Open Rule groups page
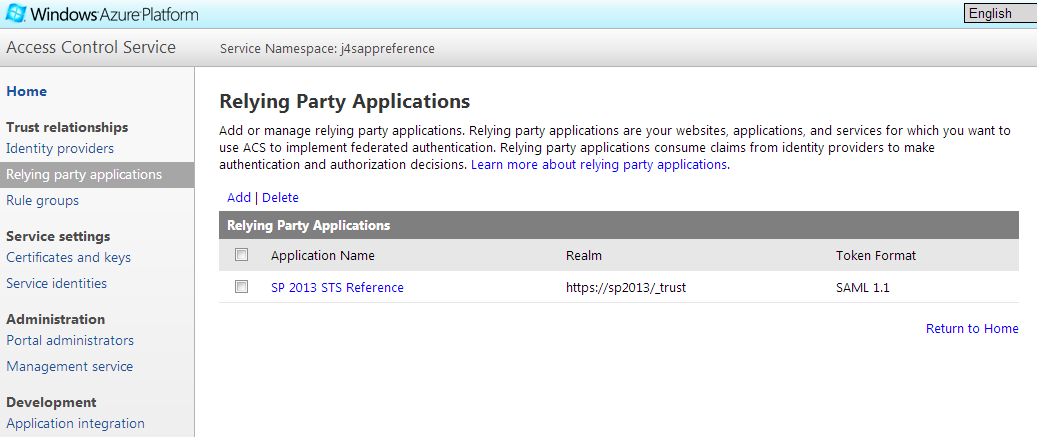 (42, 200)
